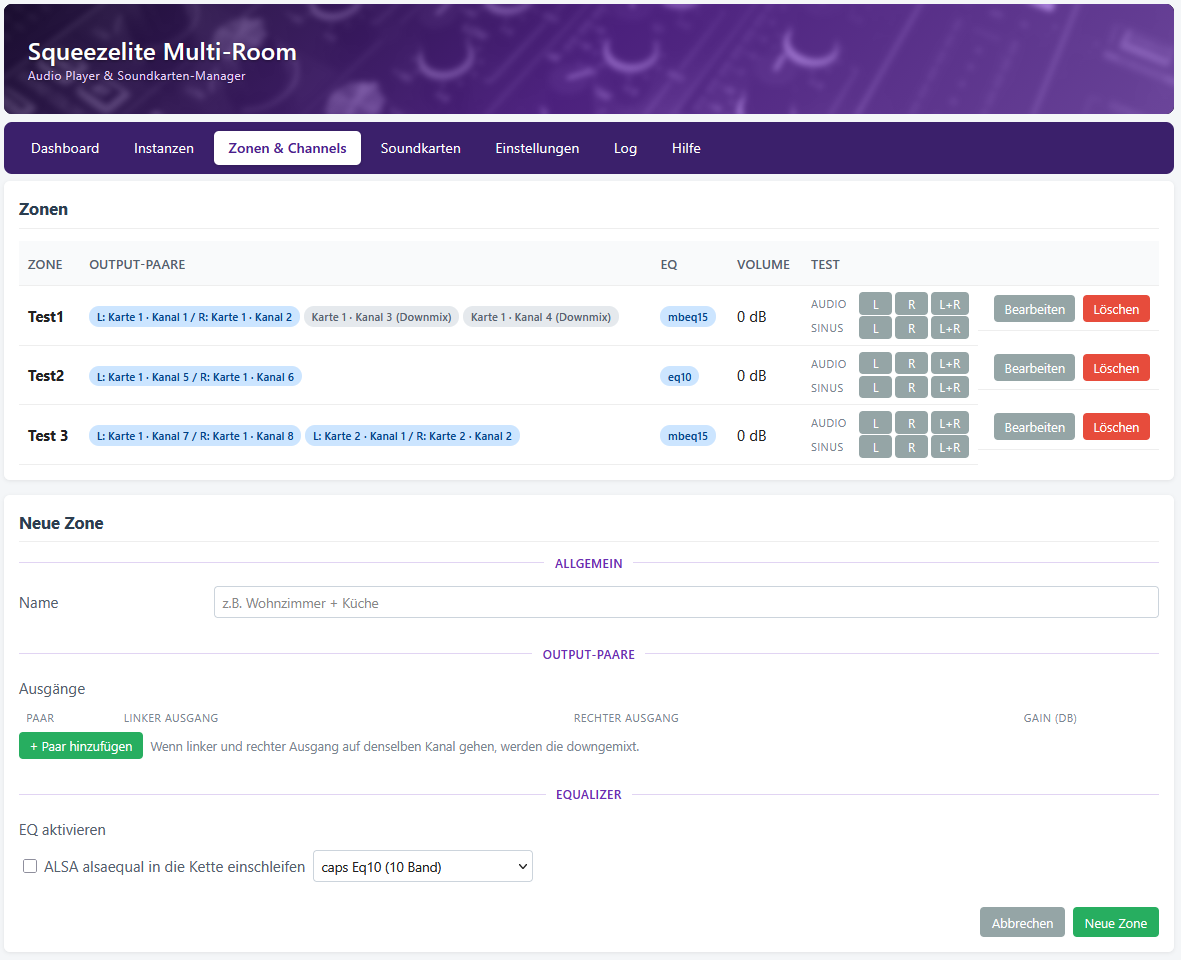Cancel with the Abbrechen button
The width and height of the screenshot is (1181, 960).
[x=1022, y=923]
